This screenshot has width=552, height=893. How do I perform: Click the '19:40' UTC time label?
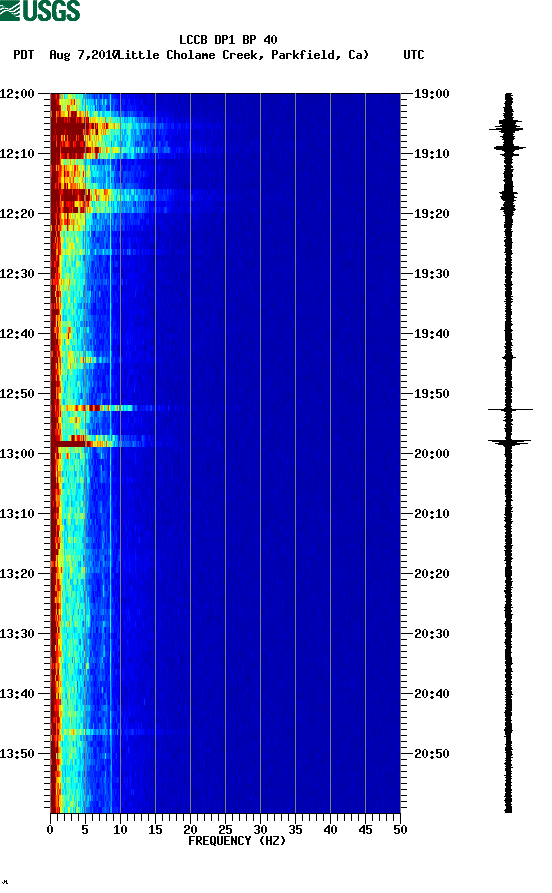coord(432,334)
